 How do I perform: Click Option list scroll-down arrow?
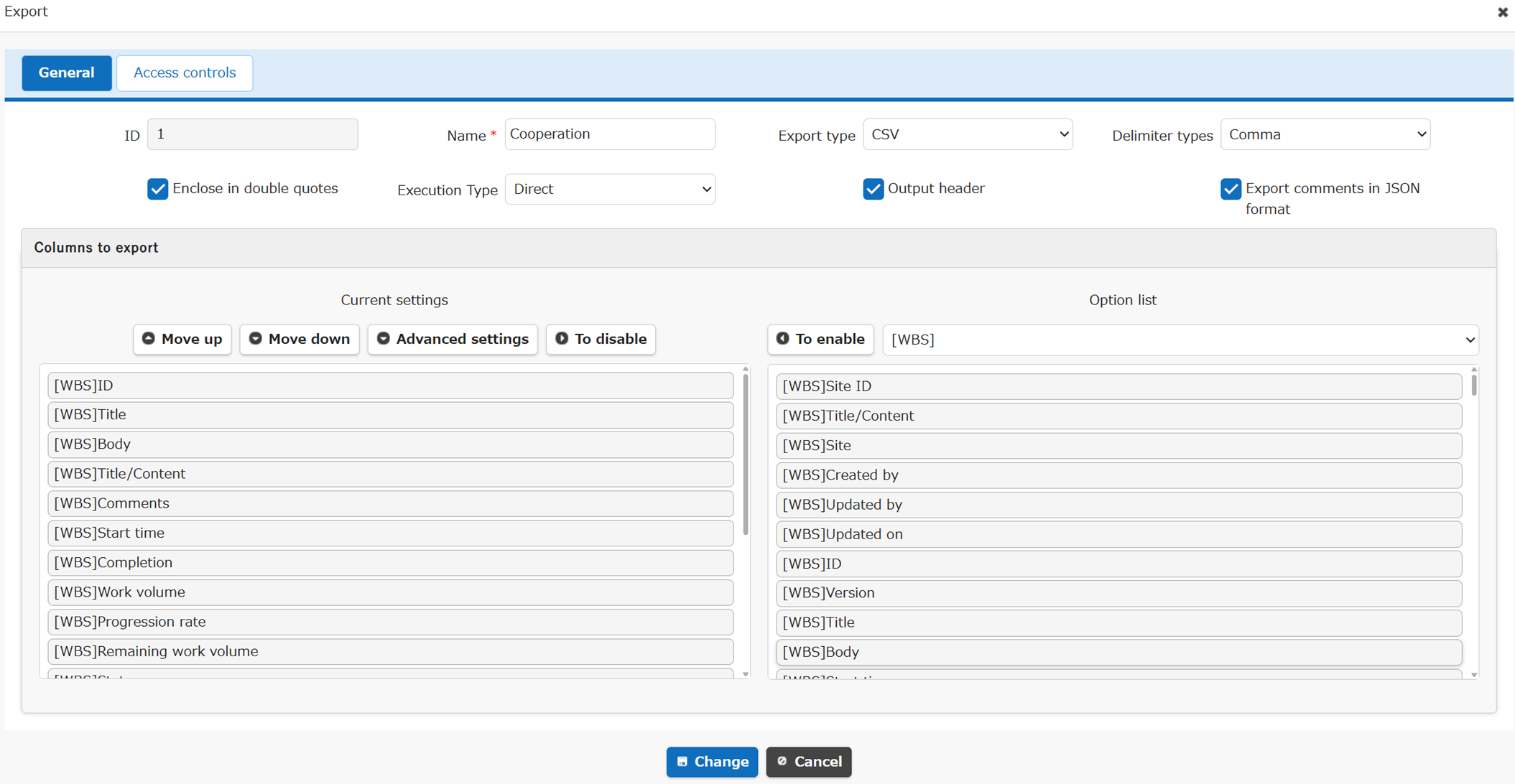click(x=1474, y=675)
